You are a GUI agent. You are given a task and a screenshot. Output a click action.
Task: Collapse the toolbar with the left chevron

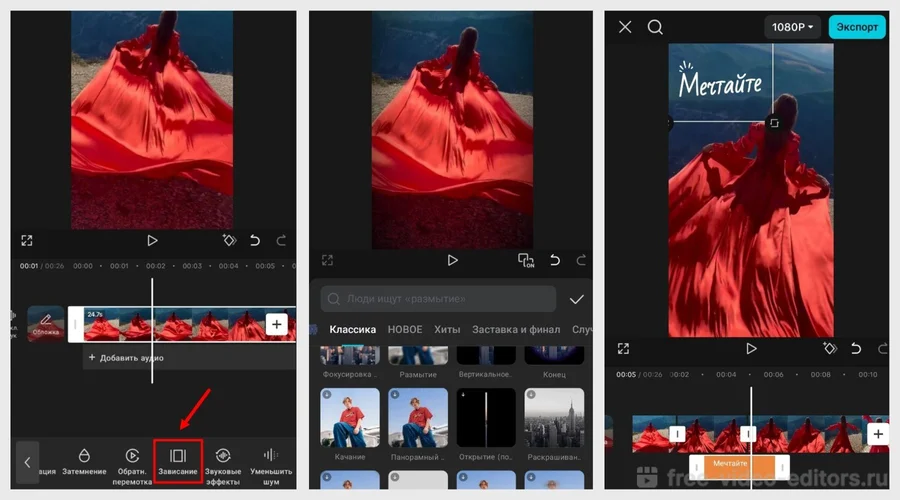(x=27, y=462)
